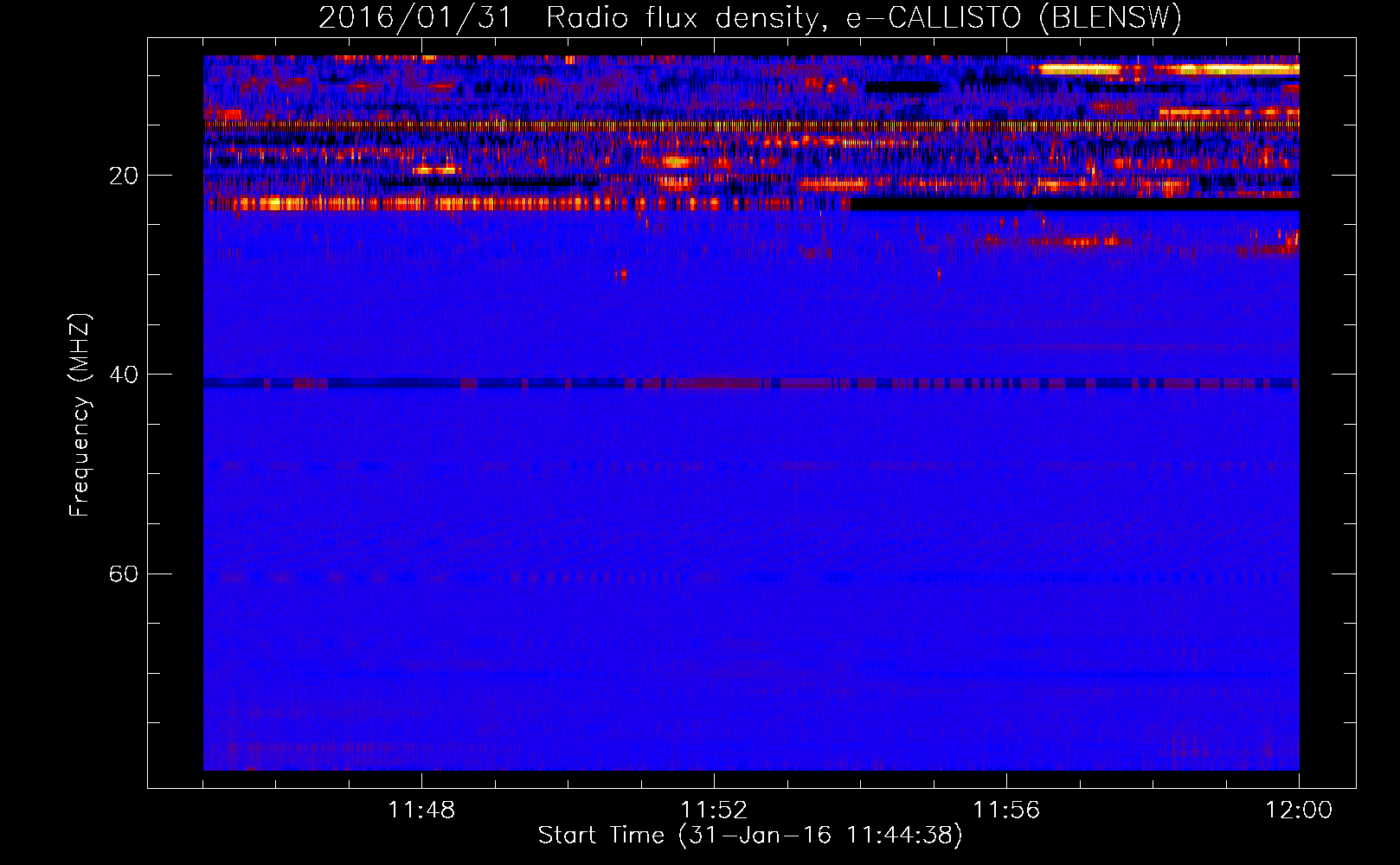Click the '60' frequency tick label

pyautogui.click(x=123, y=573)
